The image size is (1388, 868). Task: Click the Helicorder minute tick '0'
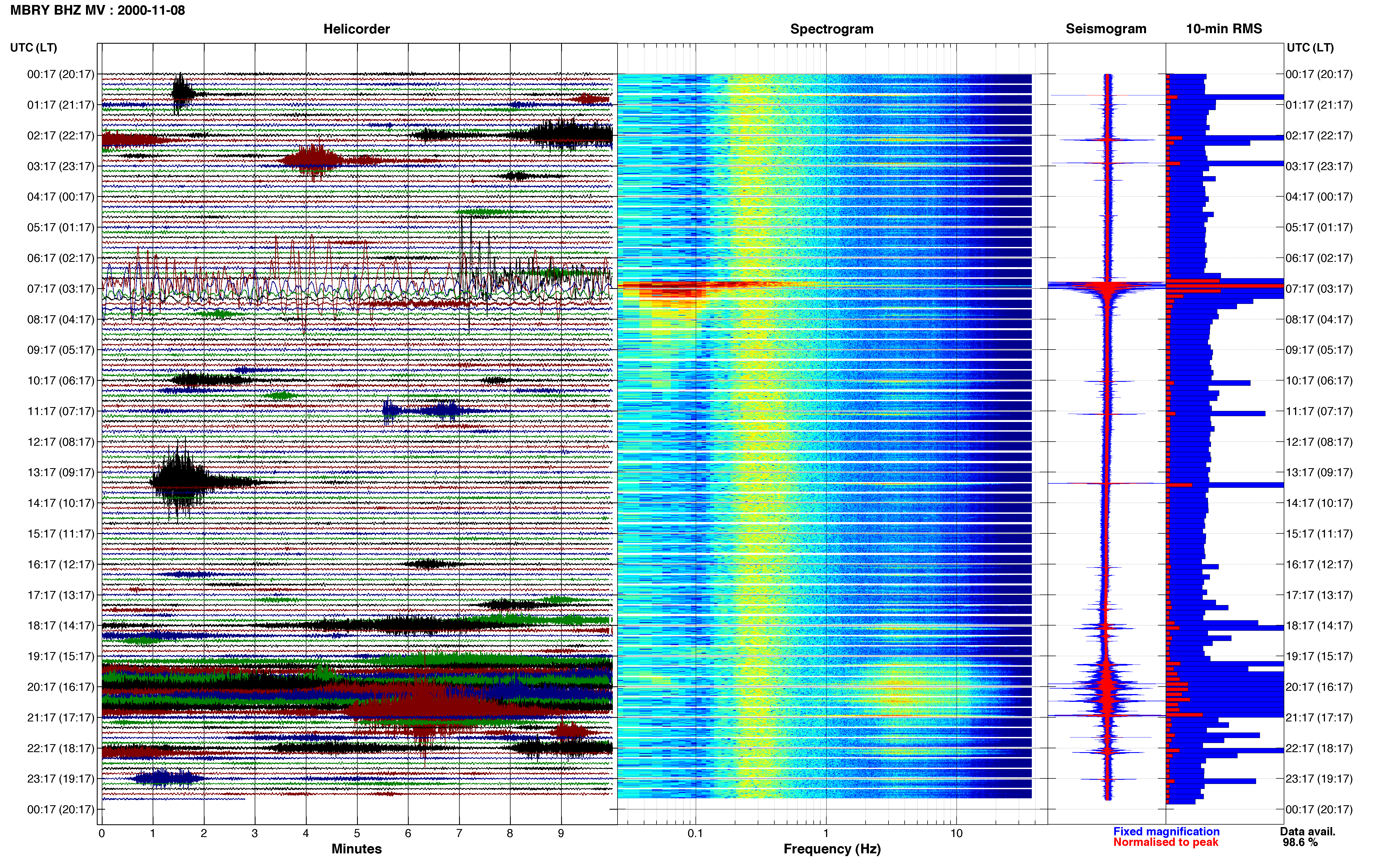(x=101, y=833)
